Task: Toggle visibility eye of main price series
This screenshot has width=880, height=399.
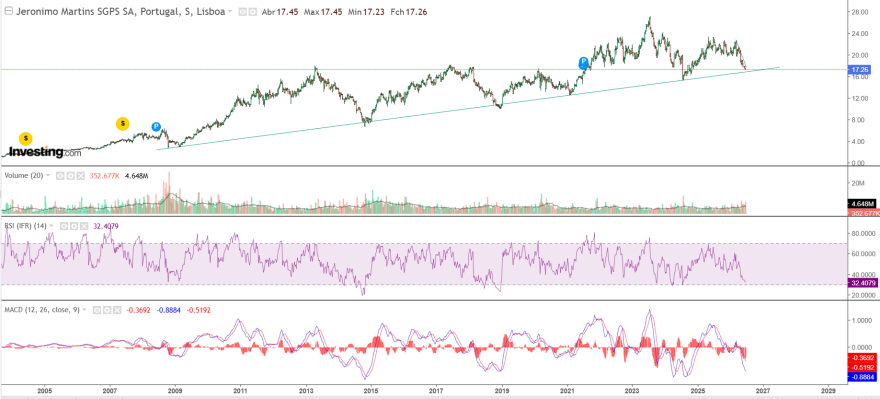Action: point(242,11)
